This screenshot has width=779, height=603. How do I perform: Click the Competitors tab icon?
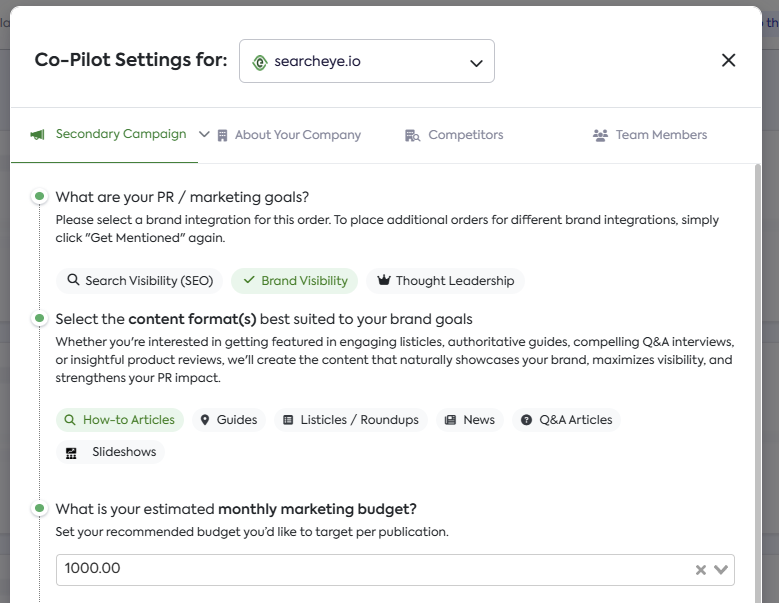tap(412, 135)
